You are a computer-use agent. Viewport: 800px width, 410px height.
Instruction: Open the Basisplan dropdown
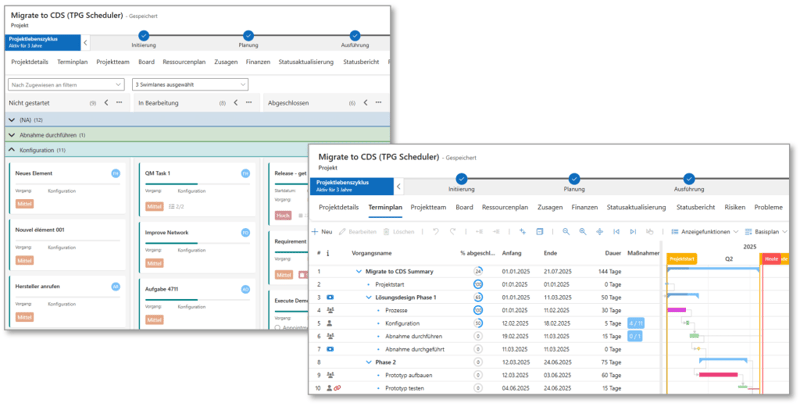[767, 232]
